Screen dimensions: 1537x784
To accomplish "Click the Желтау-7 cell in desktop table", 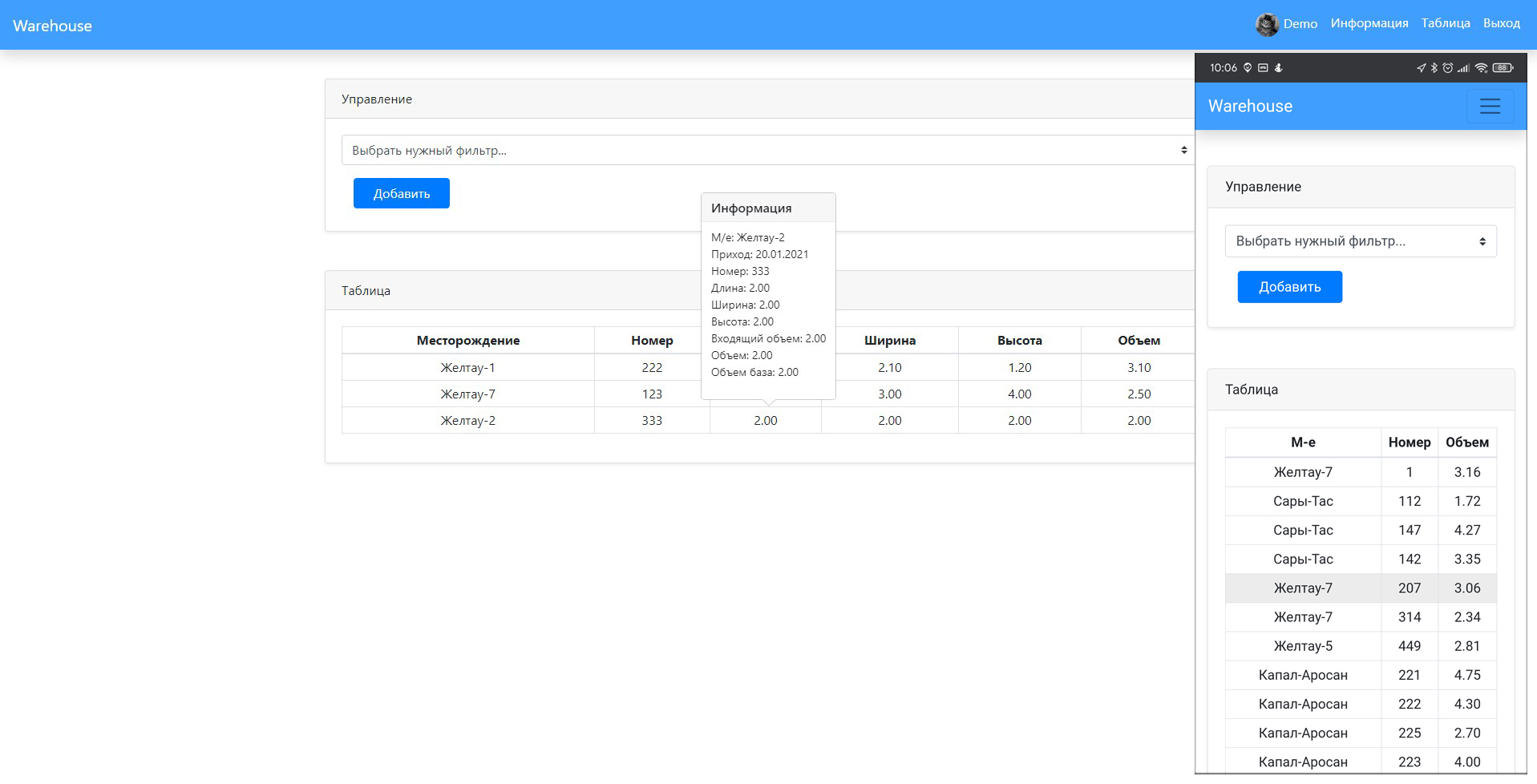I will pyautogui.click(x=468, y=394).
